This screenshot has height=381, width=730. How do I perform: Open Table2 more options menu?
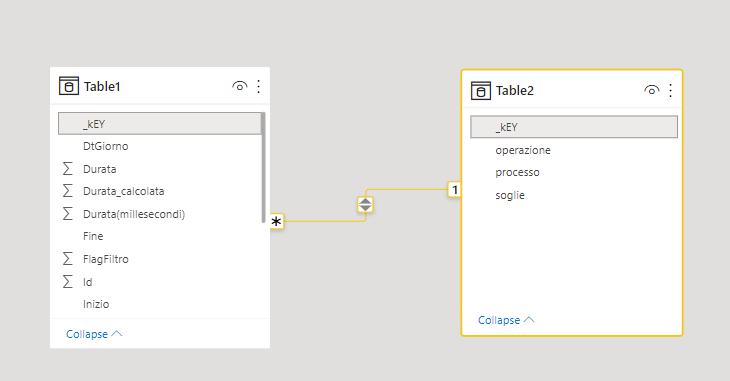pos(670,90)
